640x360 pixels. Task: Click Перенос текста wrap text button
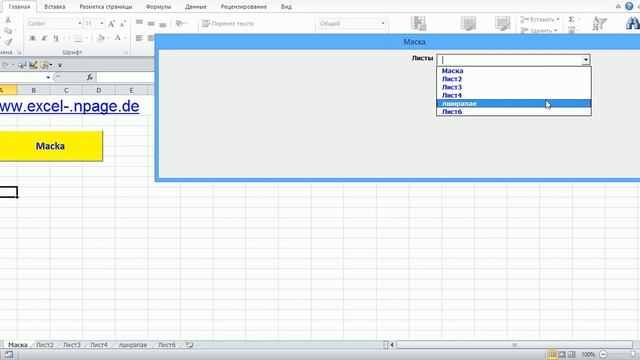point(228,24)
